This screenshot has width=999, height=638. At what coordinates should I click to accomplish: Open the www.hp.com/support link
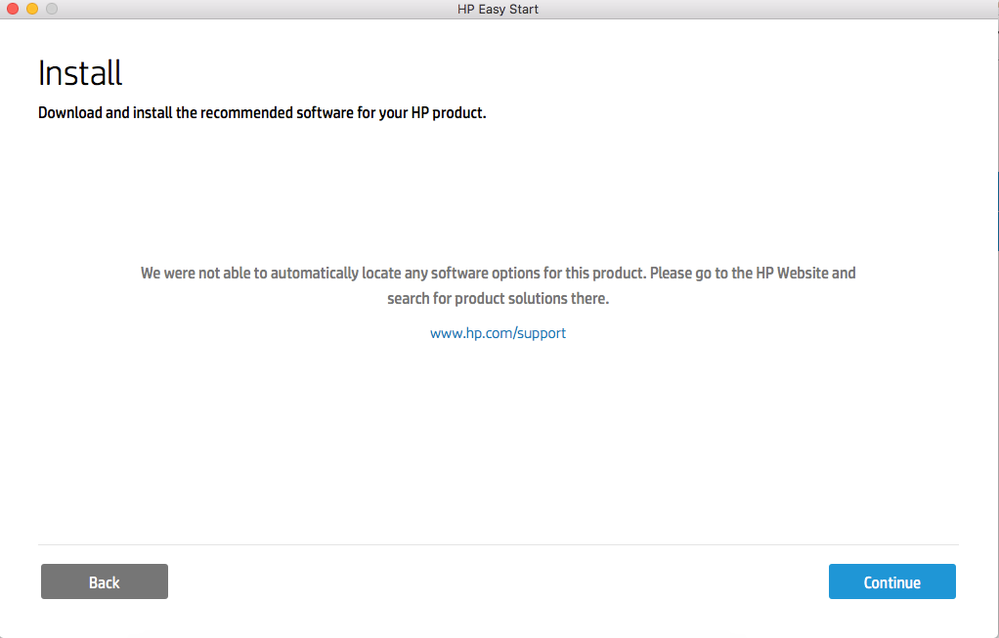(498, 333)
